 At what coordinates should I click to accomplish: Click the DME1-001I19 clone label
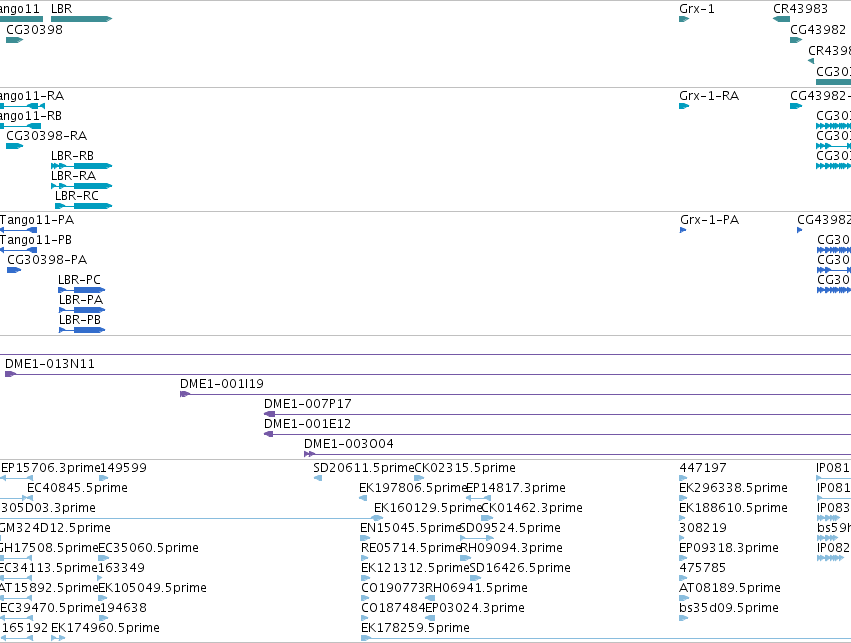[x=222, y=384]
